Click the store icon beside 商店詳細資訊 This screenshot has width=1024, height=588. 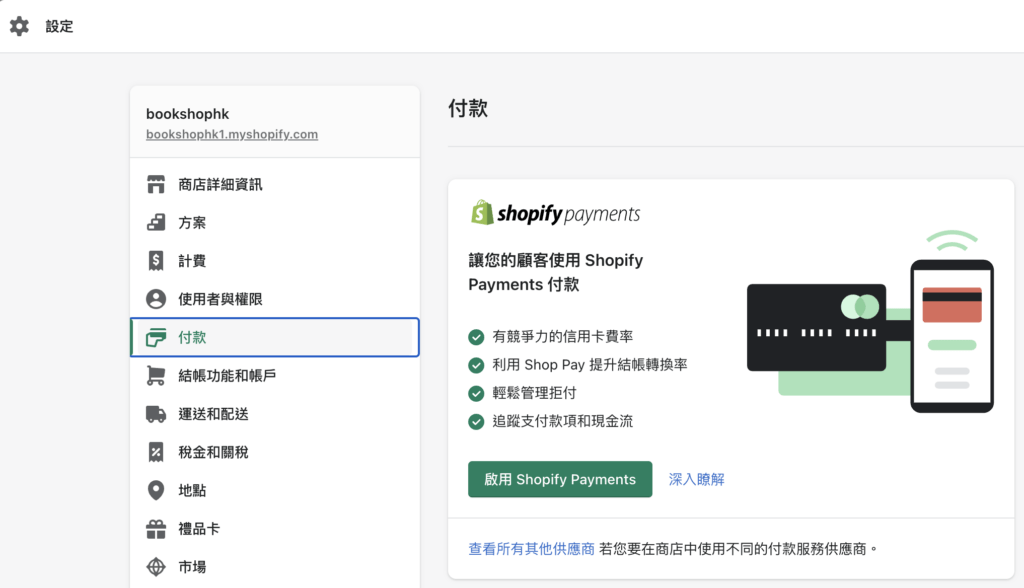tap(155, 184)
